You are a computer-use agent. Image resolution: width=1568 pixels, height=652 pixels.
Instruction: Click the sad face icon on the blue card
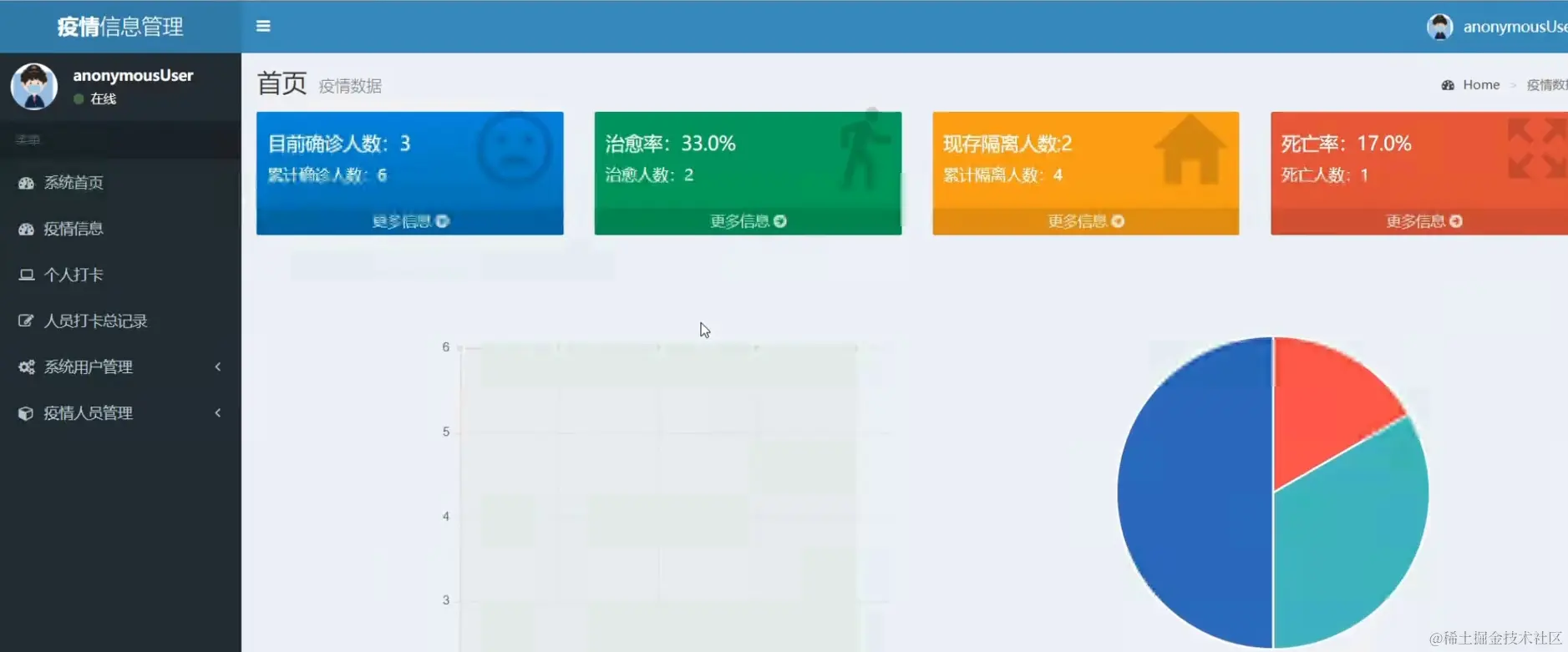point(515,149)
